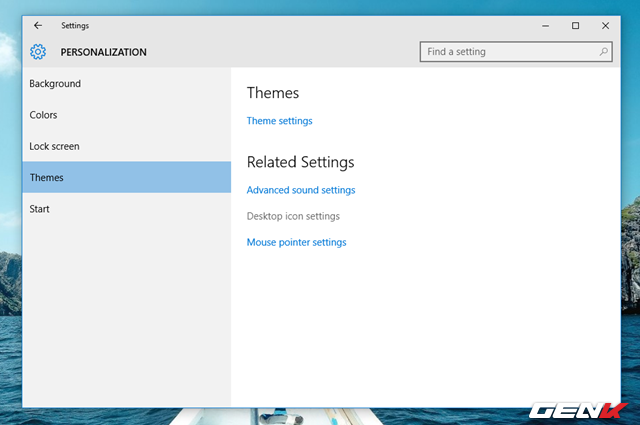Open the Background section
Screen dimensions: 640x425
pyautogui.click(x=127, y=84)
